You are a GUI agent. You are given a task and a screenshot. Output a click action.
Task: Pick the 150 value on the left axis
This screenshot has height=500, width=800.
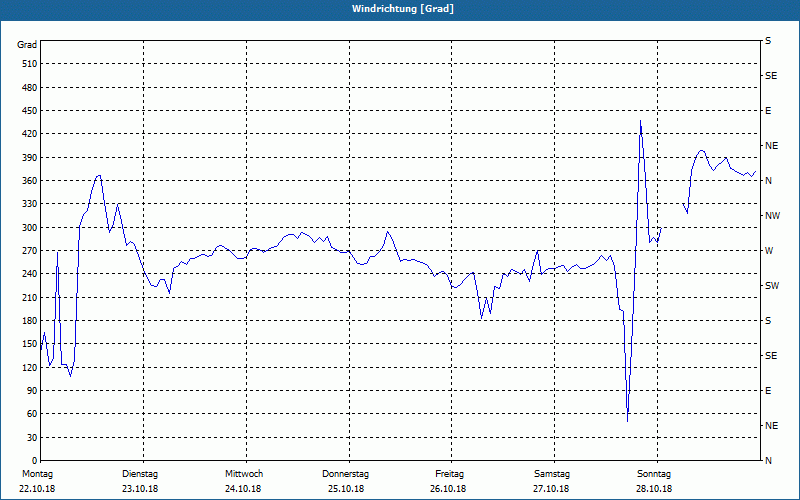point(29,344)
